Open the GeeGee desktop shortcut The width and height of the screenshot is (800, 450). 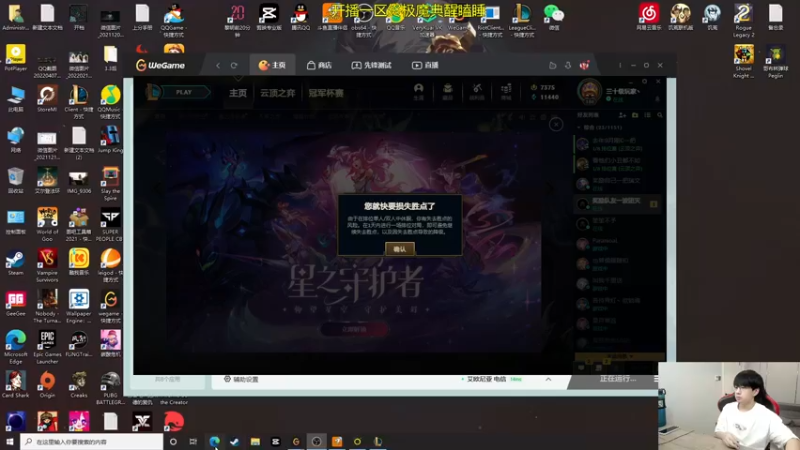click(15, 303)
